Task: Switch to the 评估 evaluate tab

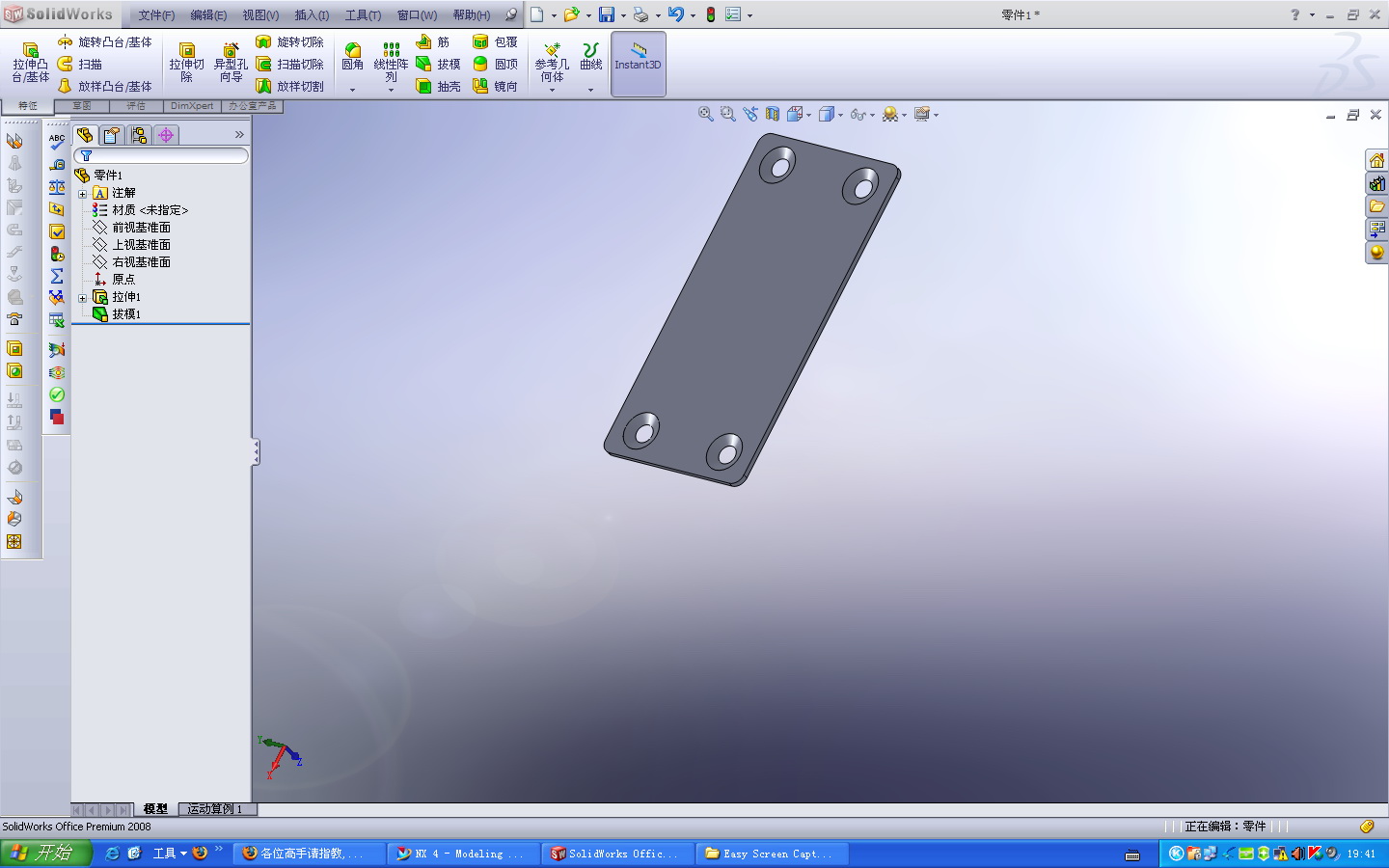Action: 136,106
